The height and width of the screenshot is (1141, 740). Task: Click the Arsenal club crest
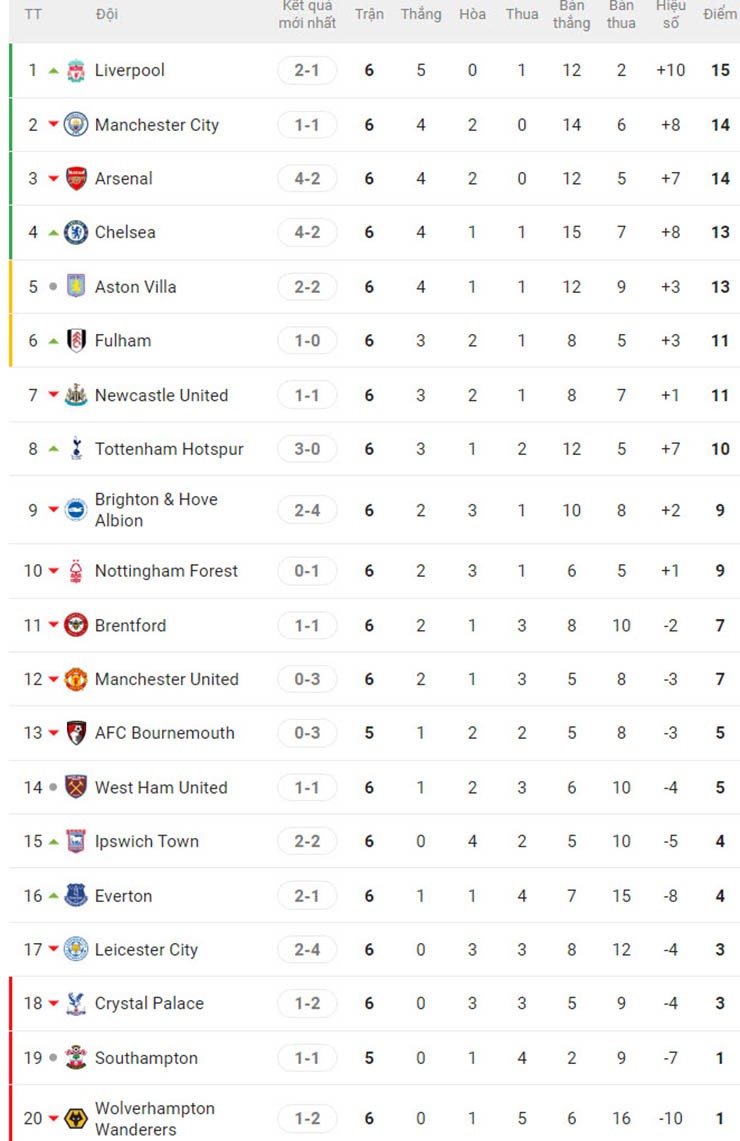pos(76,179)
